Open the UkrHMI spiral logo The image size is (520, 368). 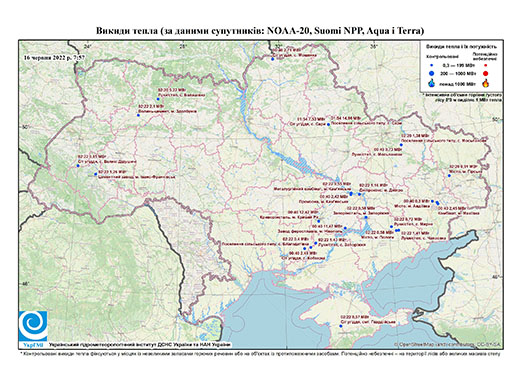33,326
